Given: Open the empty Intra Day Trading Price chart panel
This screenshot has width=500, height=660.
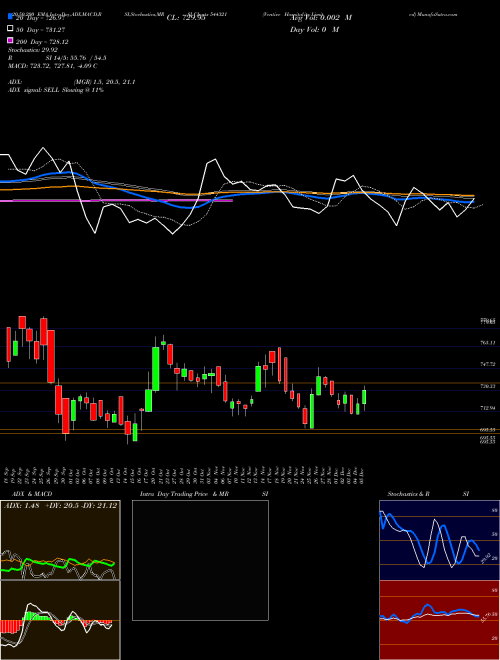Looking at the screenshot, I should point(200,560).
